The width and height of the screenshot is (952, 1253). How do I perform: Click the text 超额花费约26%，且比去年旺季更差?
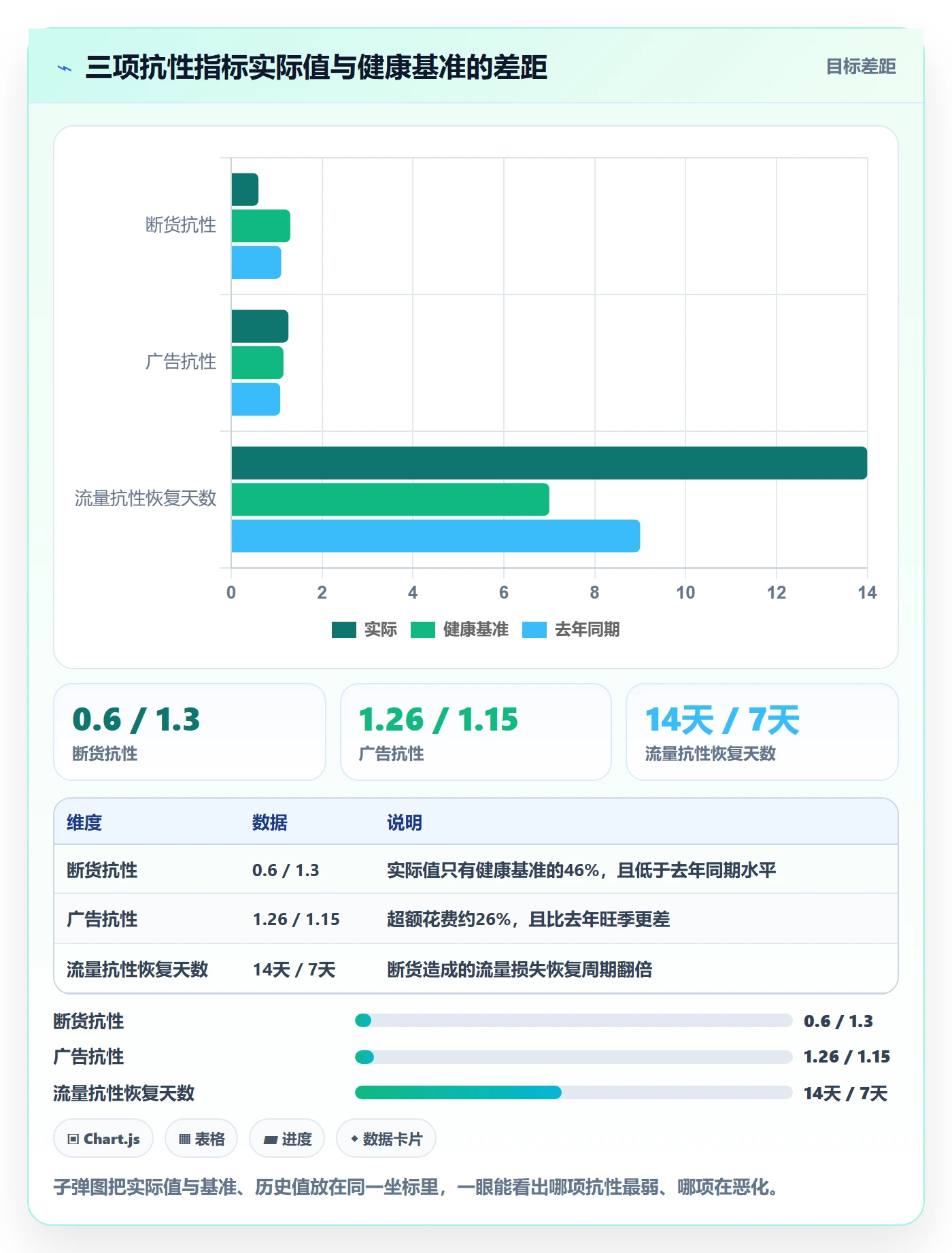point(528,919)
